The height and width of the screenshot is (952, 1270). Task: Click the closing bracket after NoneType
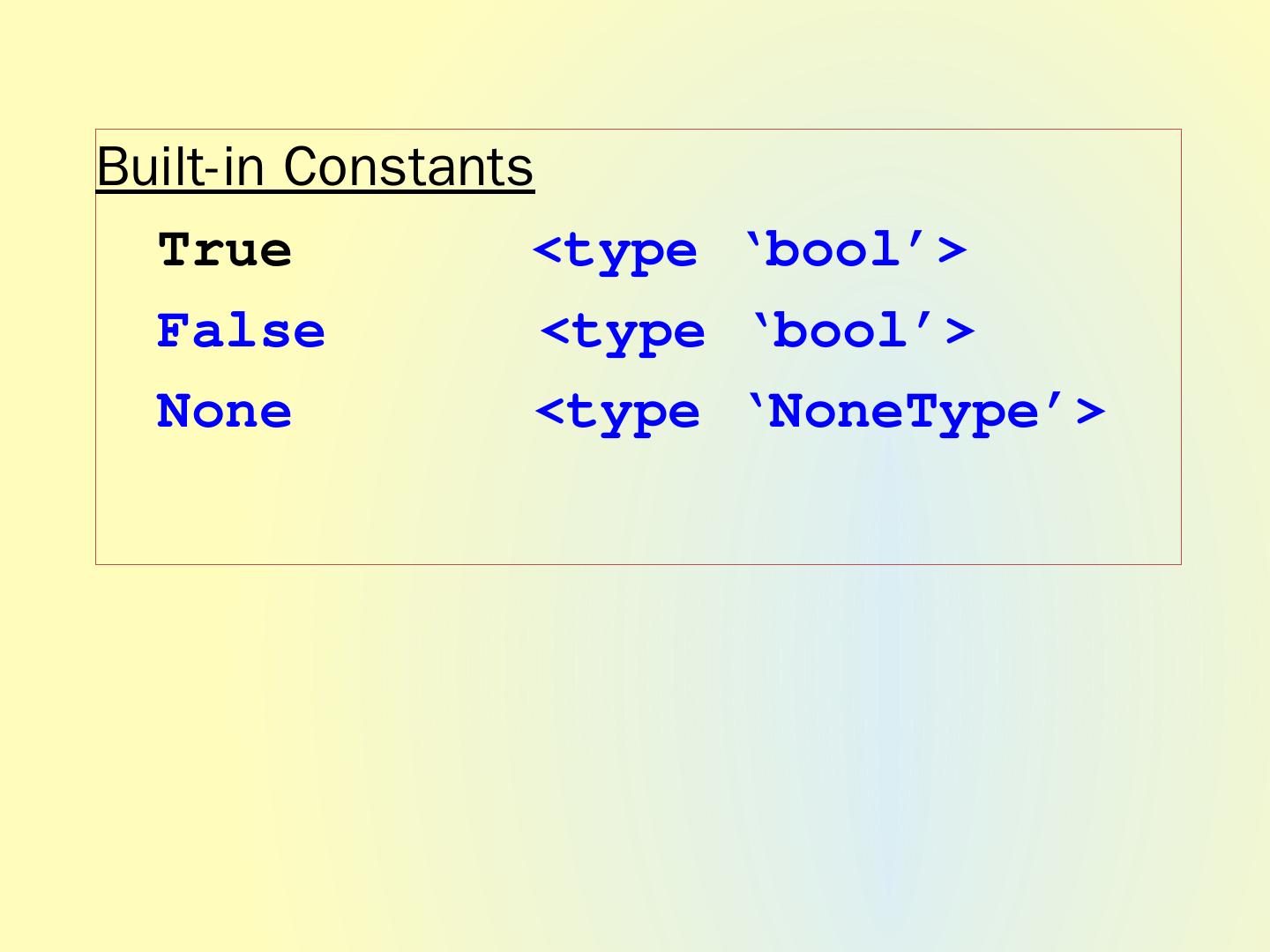[1091, 412]
